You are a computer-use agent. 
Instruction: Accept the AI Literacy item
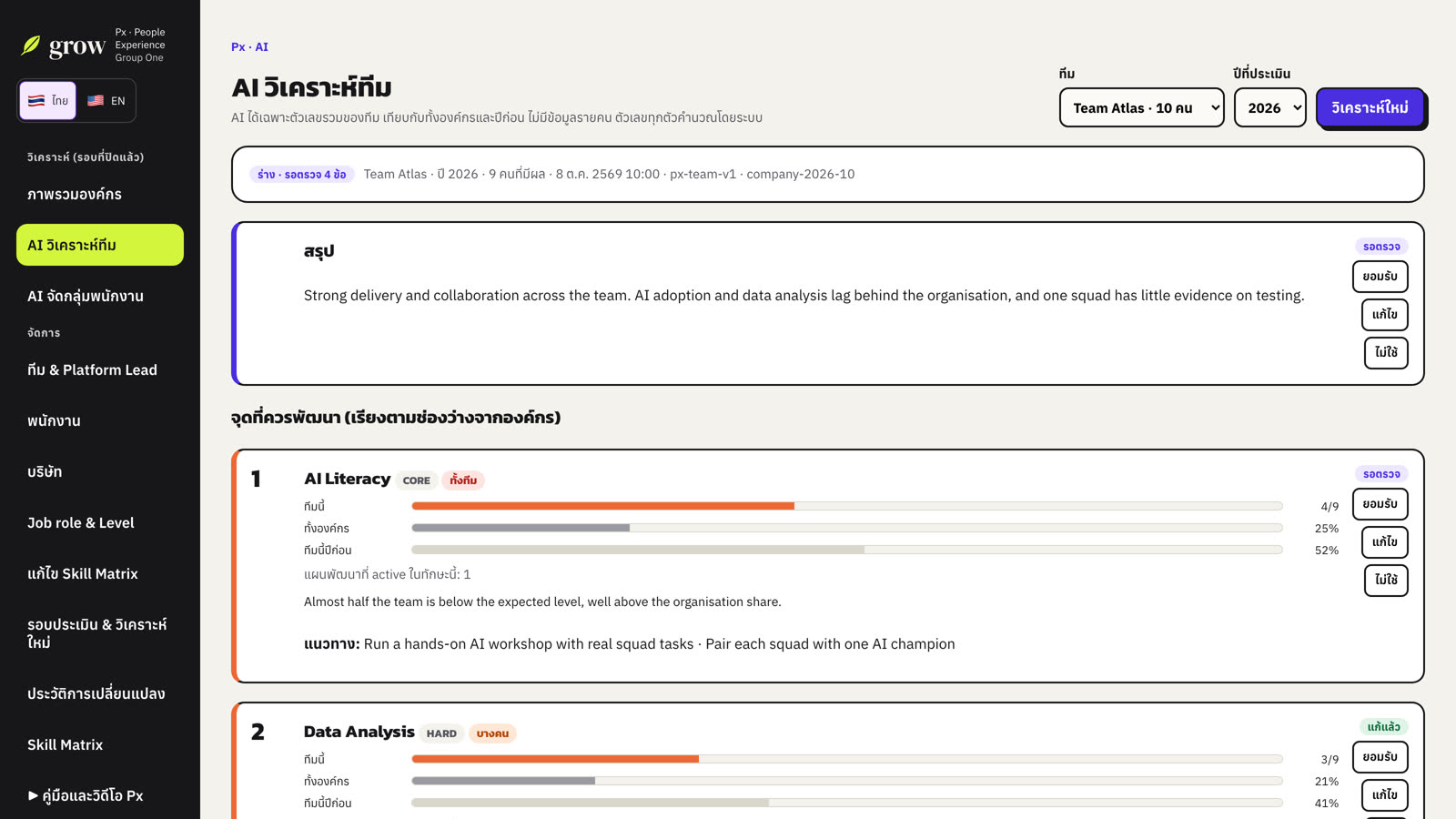pos(1380,504)
